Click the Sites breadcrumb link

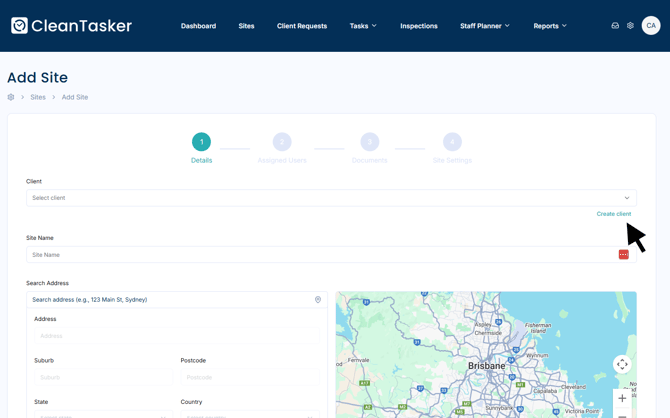(x=38, y=97)
